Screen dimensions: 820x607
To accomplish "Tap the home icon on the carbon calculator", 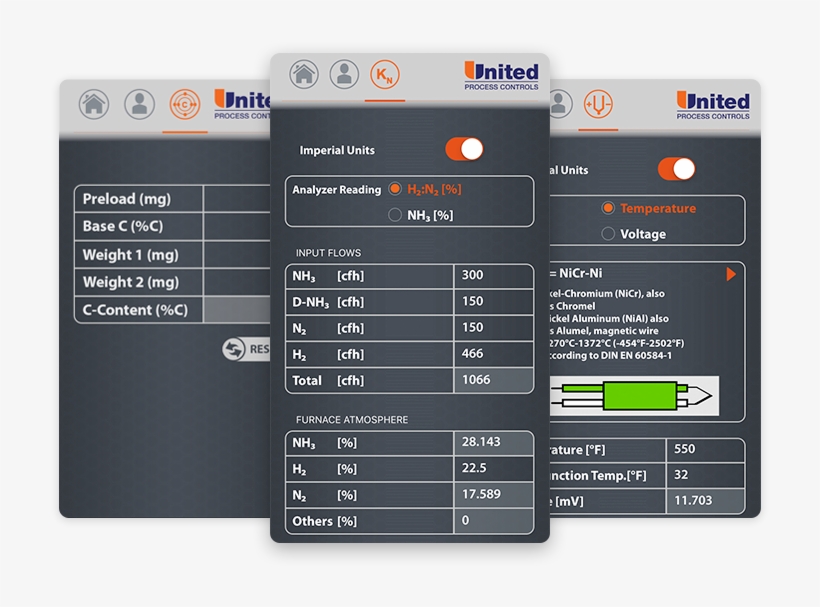I will [x=94, y=104].
